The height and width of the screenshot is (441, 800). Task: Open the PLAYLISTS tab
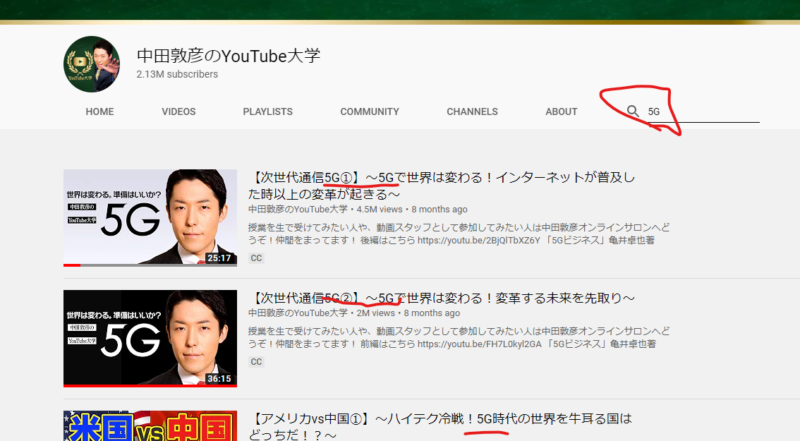267,112
